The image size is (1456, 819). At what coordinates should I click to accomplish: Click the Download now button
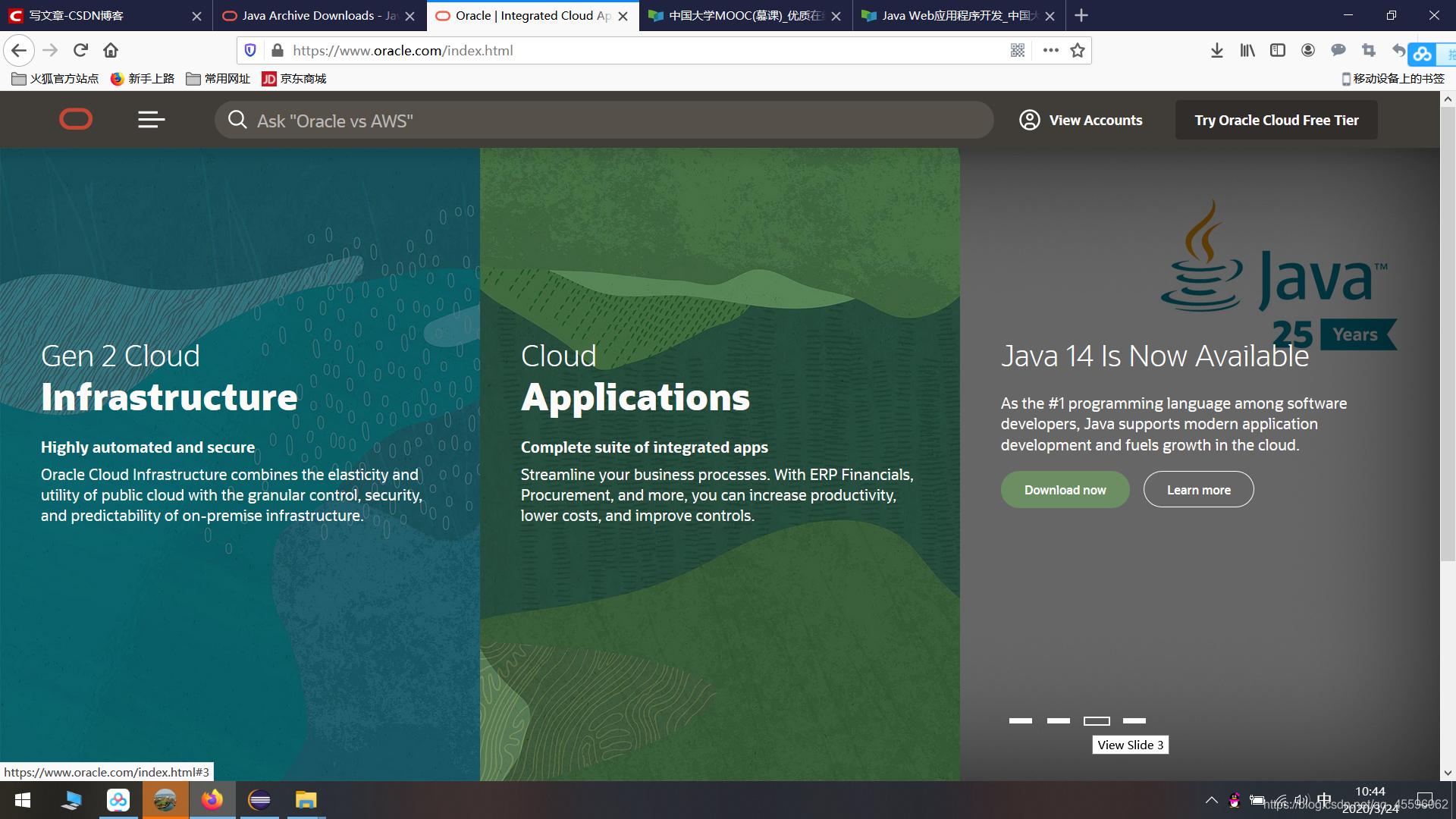(1065, 490)
